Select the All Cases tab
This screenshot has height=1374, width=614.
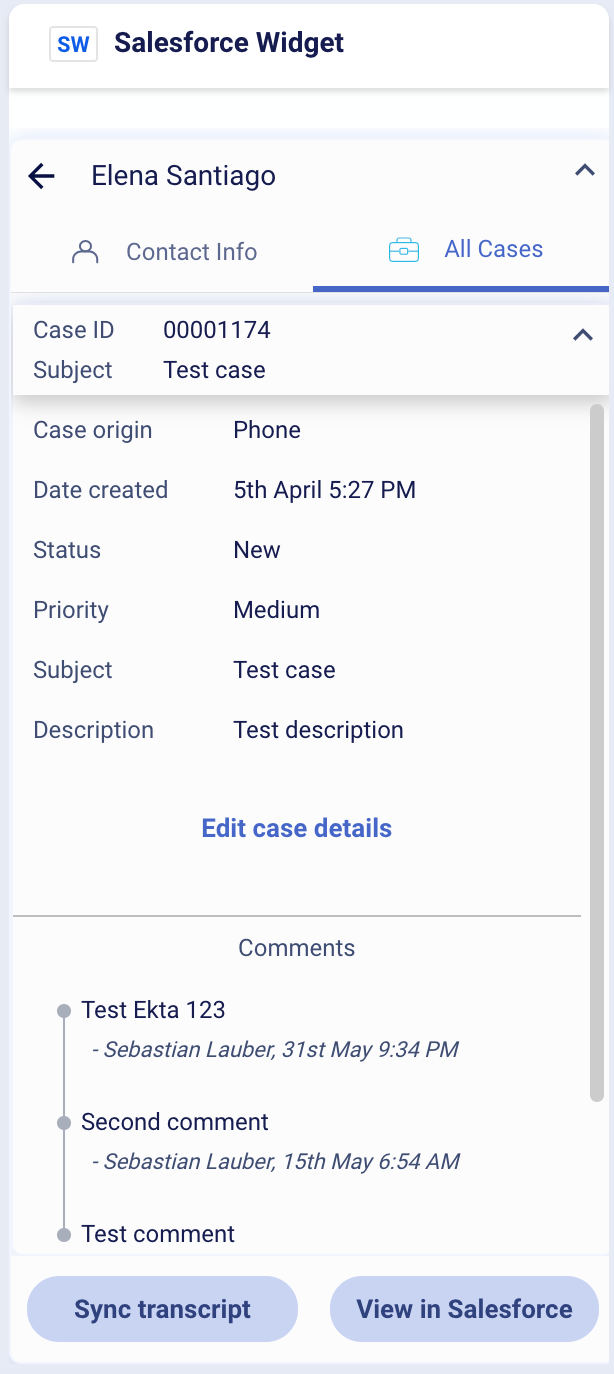(461, 250)
